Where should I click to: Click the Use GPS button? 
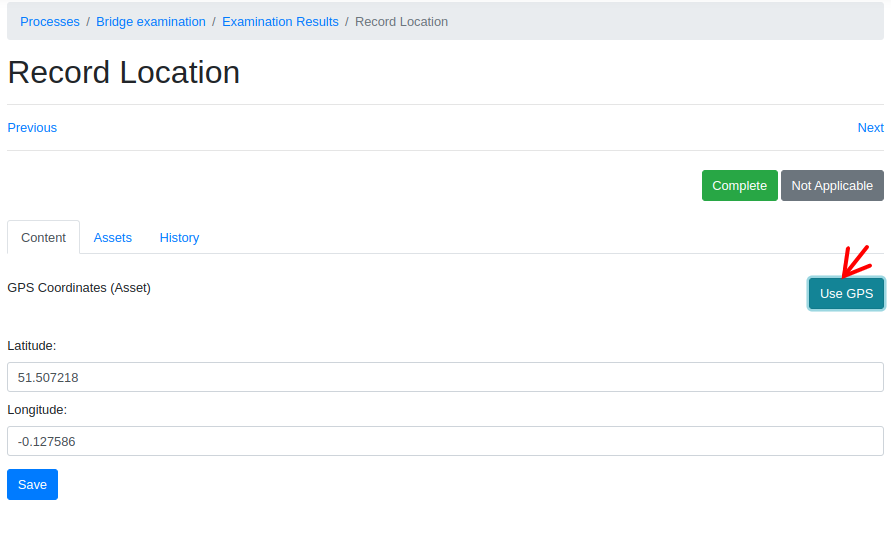pos(846,293)
